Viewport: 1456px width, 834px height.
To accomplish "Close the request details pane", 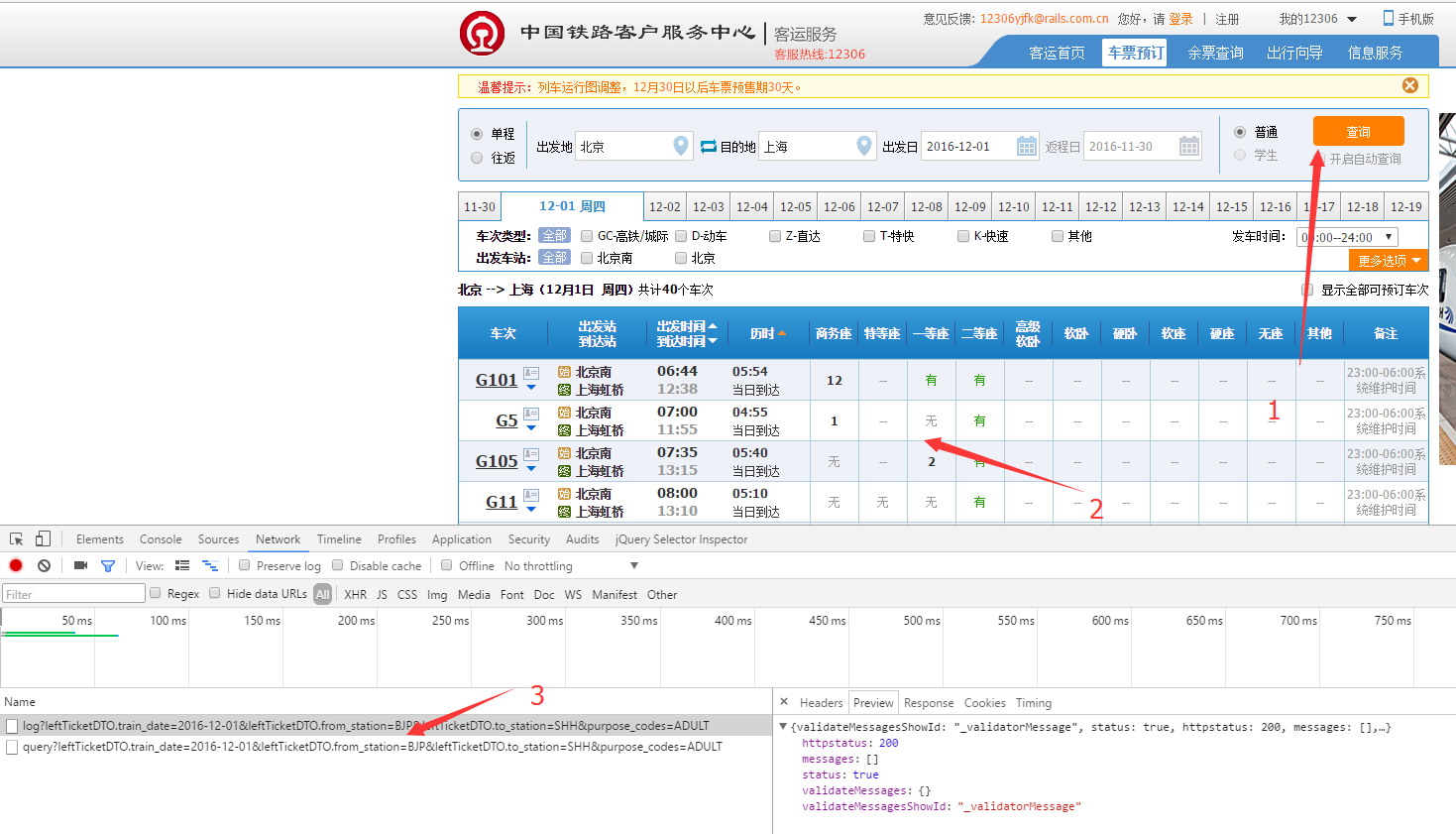I will 784,702.
